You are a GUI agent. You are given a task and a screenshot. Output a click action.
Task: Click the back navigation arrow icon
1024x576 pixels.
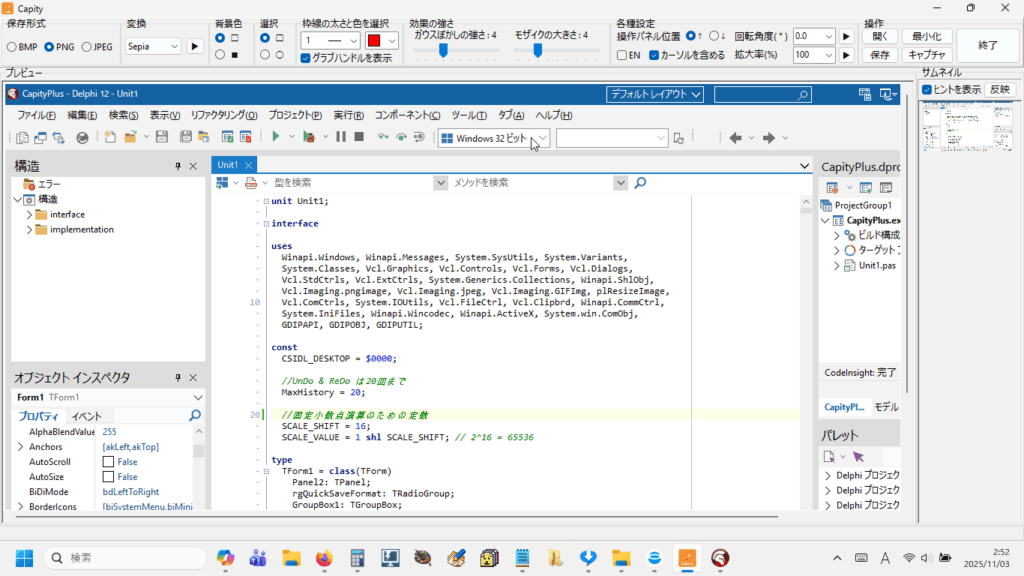coord(735,138)
